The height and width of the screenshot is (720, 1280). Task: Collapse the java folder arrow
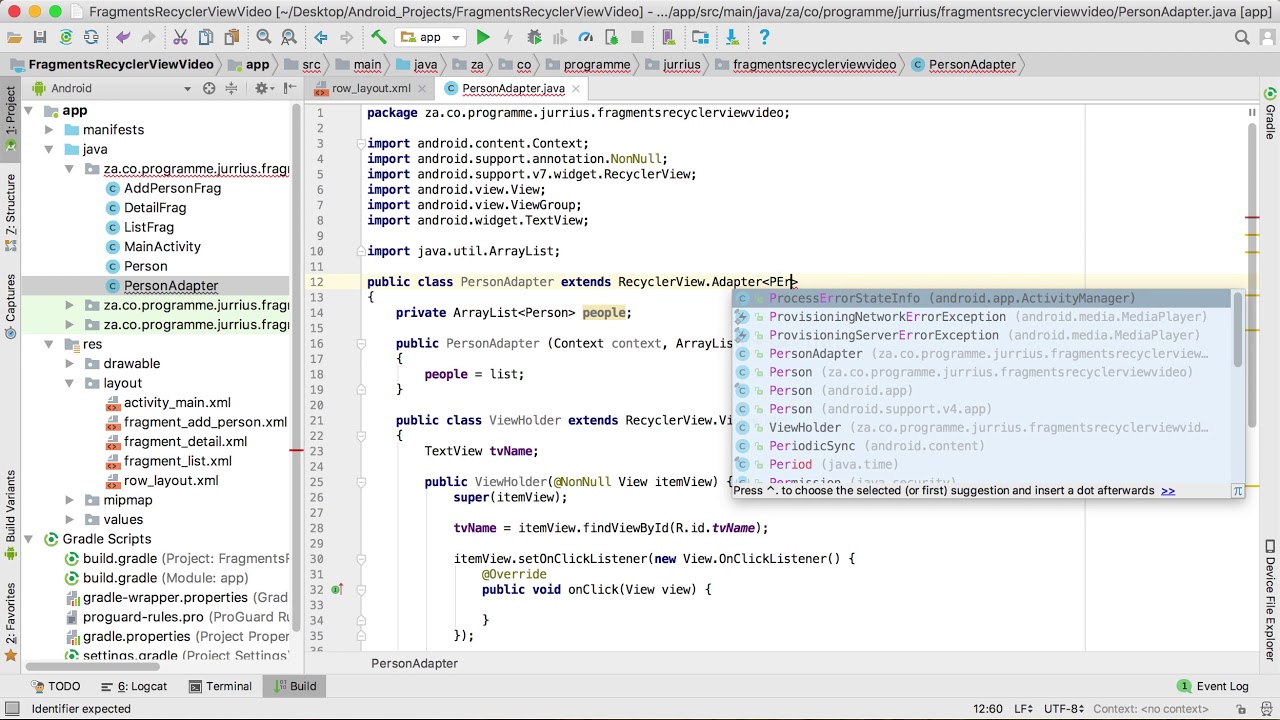click(x=49, y=149)
